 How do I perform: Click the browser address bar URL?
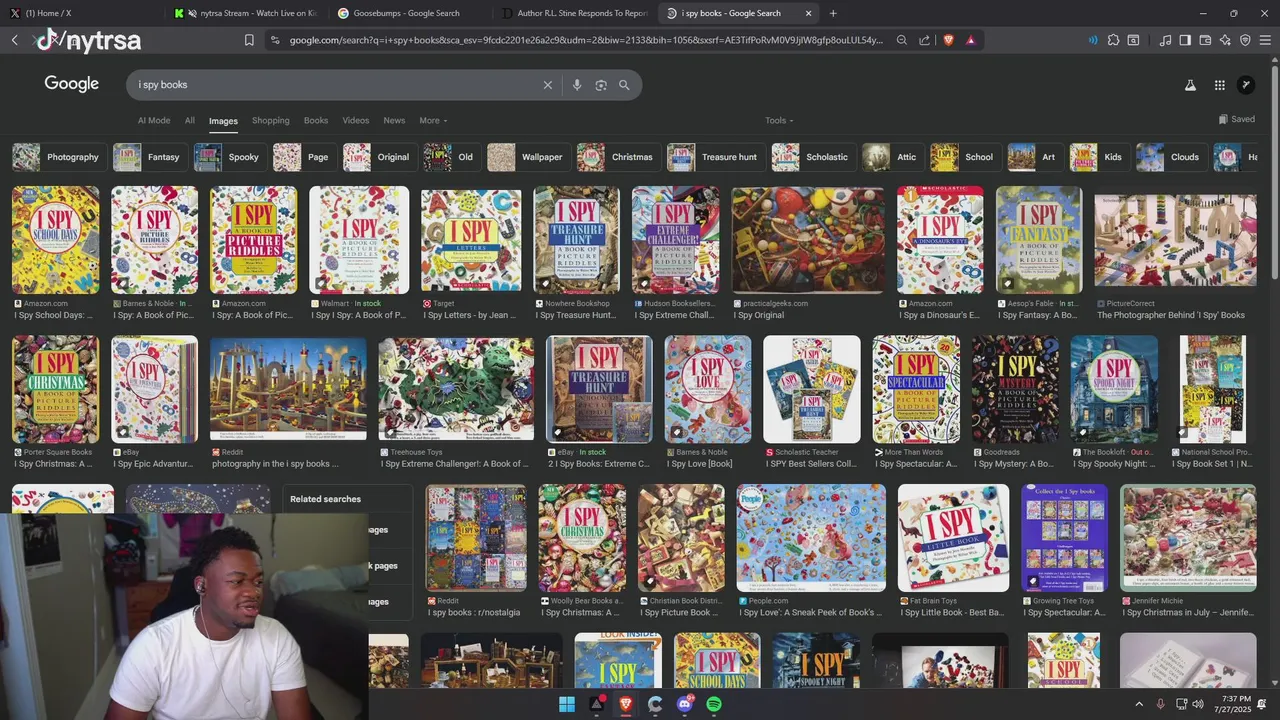click(586, 40)
